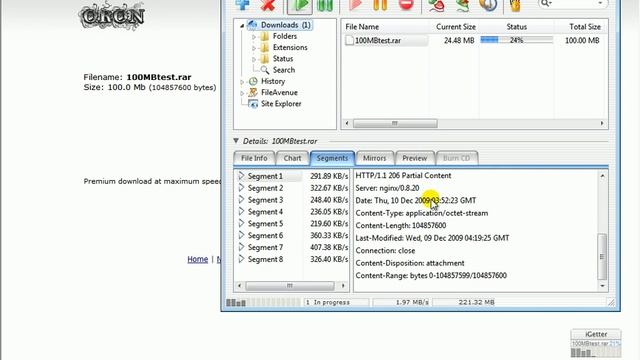Select the Segment 8 row
The height and width of the screenshot is (360, 640).
click(292, 259)
